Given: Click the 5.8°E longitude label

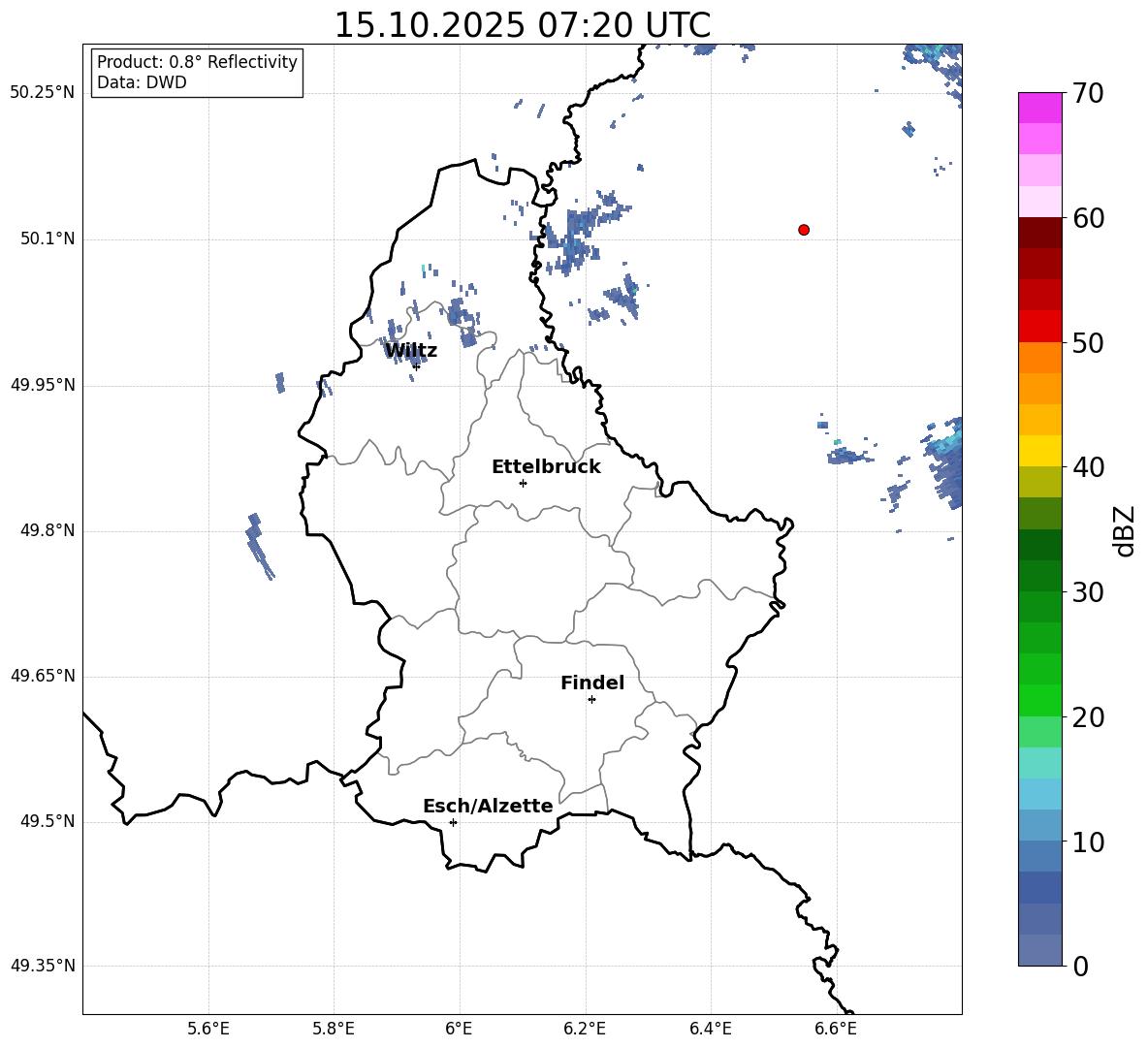Looking at the screenshot, I should (x=334, y=1029).
